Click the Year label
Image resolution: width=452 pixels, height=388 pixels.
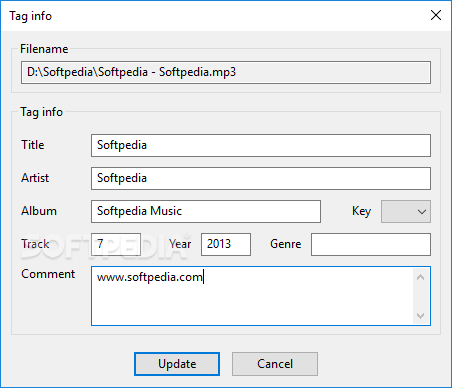(x=180, y=244)
